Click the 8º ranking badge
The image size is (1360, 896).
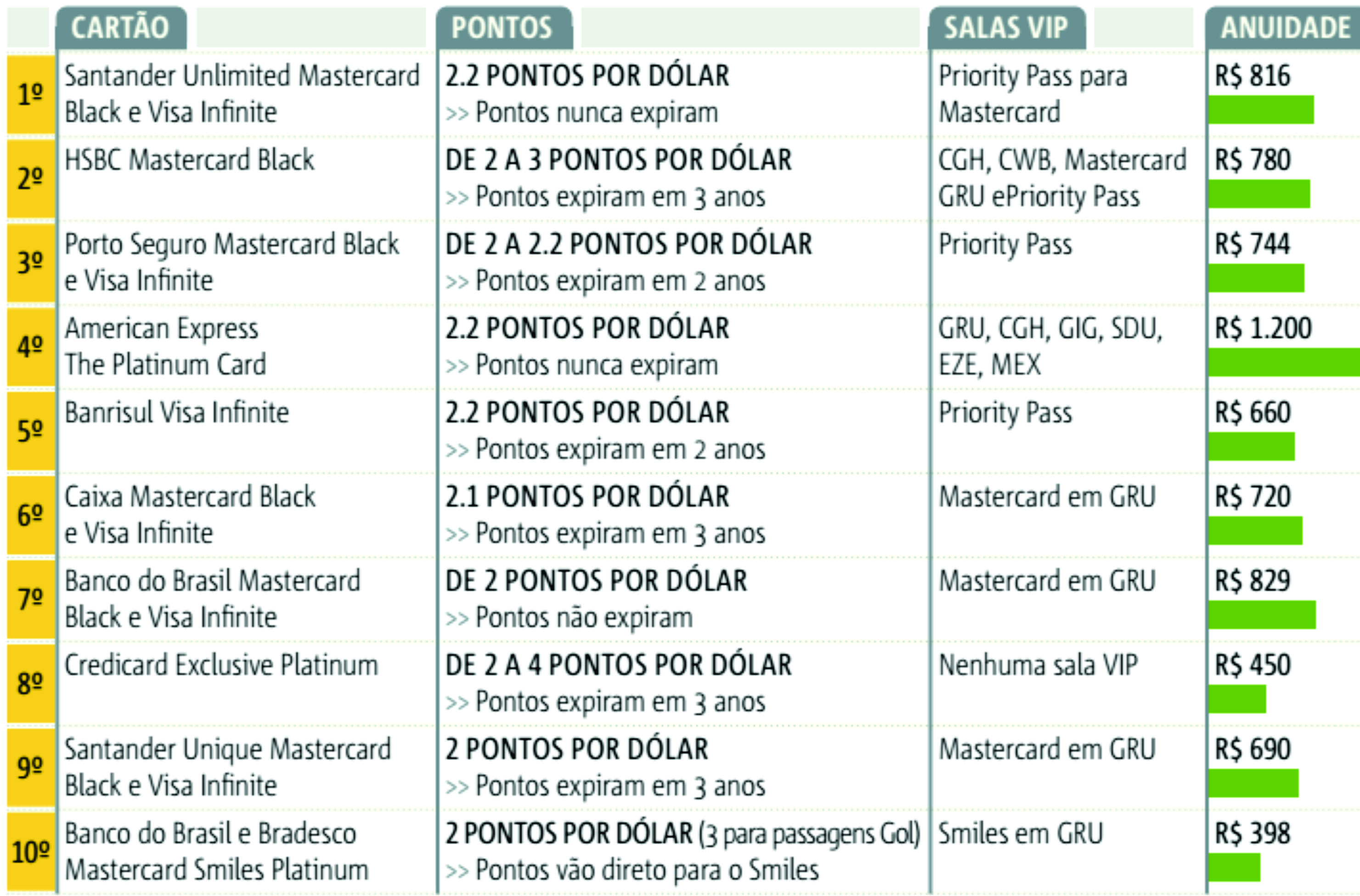coord(31,683)
